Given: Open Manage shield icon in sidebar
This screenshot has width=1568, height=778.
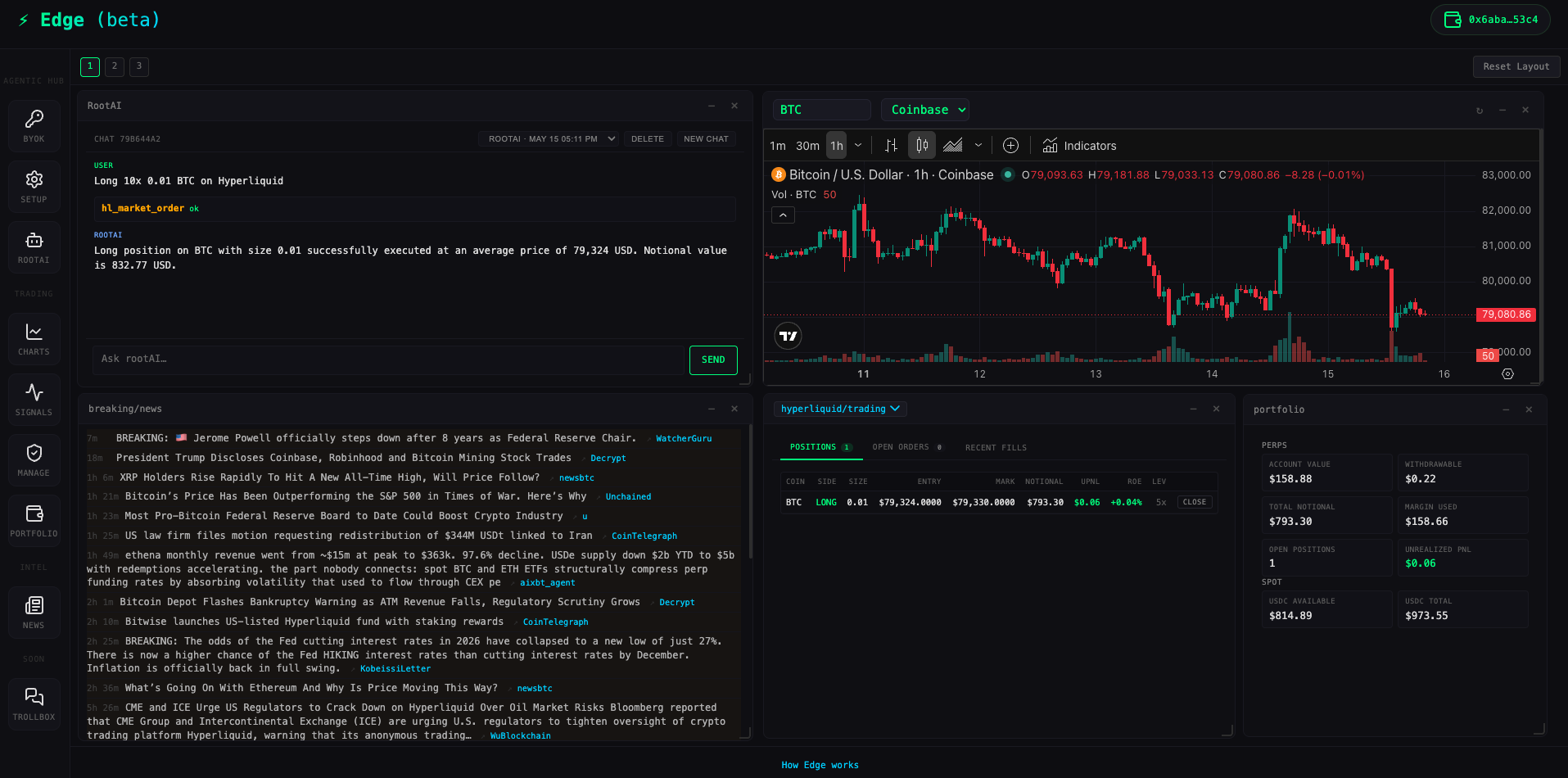Looking at the screenshot, I should tap(34, 460).
